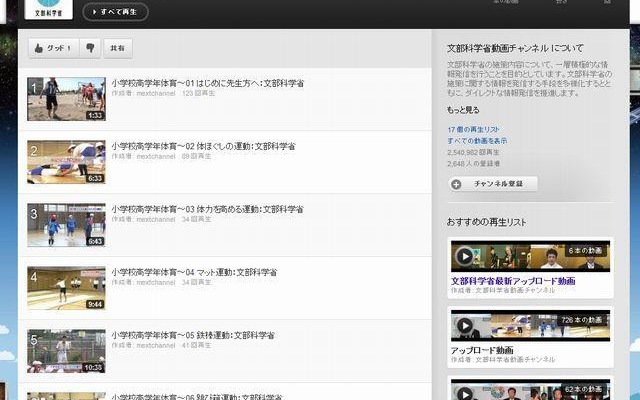
Task: Click mextchannel author of video 03
Action: [x=156, y=219]
